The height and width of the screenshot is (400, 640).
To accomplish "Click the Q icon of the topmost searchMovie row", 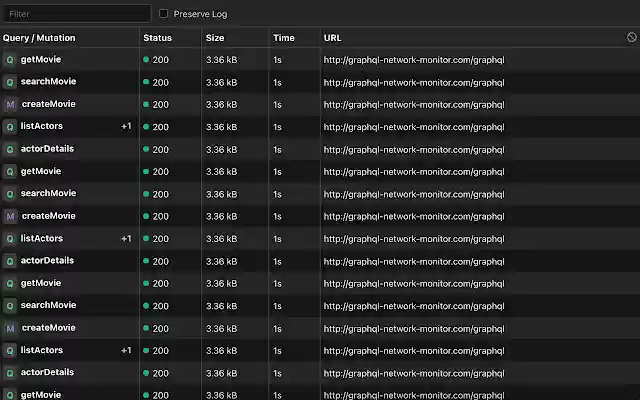I will (x=10, y=82).
